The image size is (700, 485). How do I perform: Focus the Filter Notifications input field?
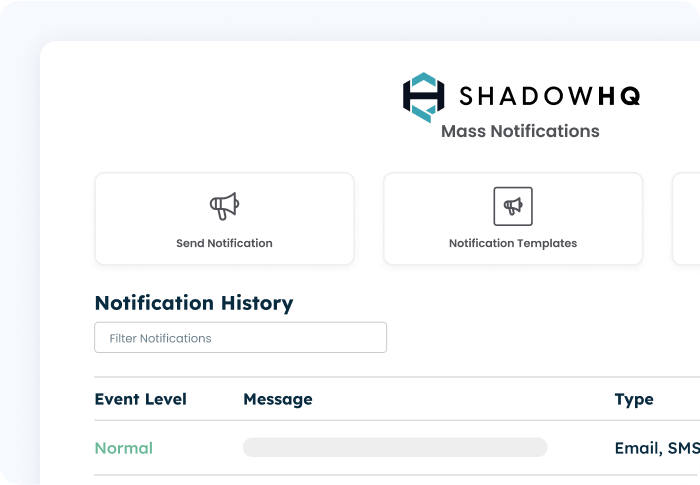pos(240,338)
